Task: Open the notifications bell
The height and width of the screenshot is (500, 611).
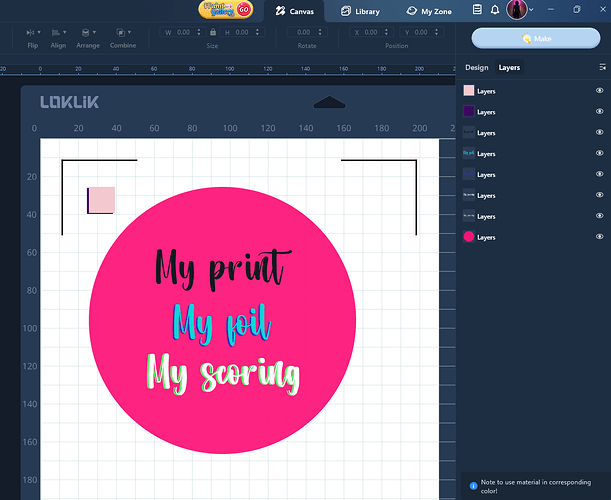Action: [496, 10]
